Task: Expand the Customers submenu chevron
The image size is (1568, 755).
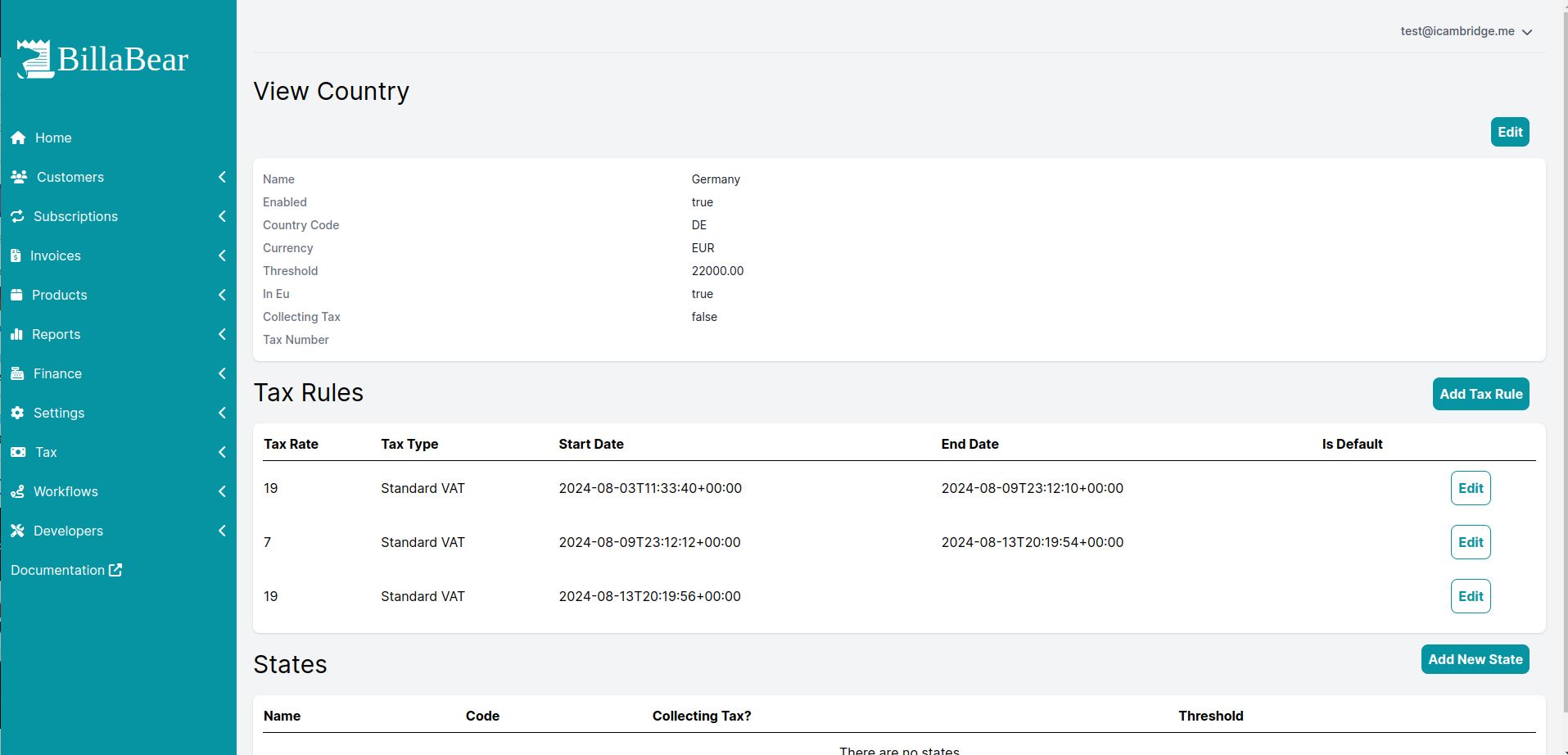Action: [x=222, y=177]
